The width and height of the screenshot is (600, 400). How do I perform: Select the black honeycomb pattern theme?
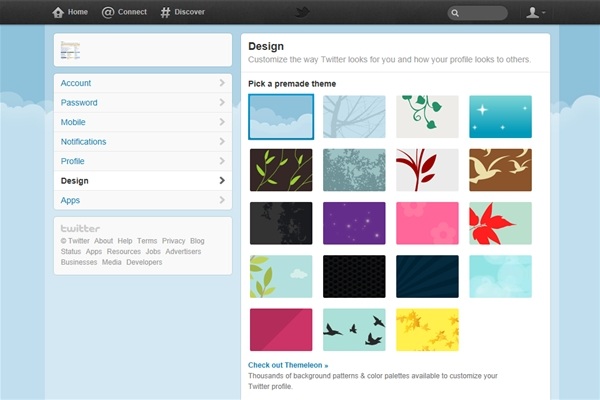pyautogui.click(x=354, y=276)
